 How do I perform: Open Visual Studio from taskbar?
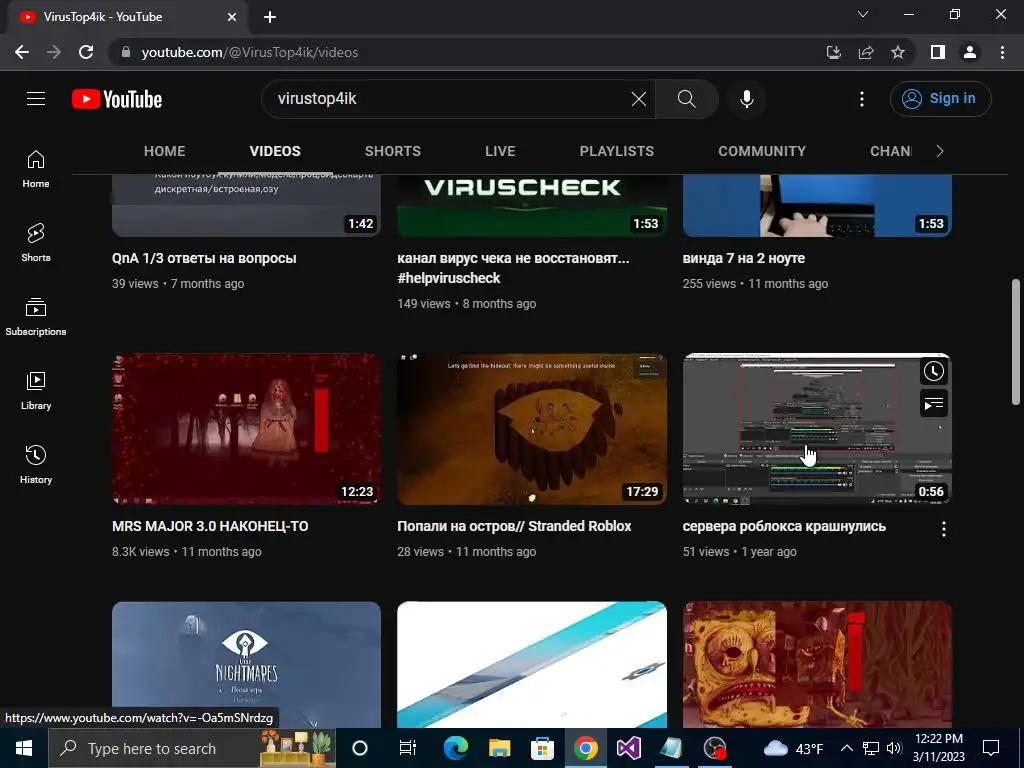[x=628, y=748]
